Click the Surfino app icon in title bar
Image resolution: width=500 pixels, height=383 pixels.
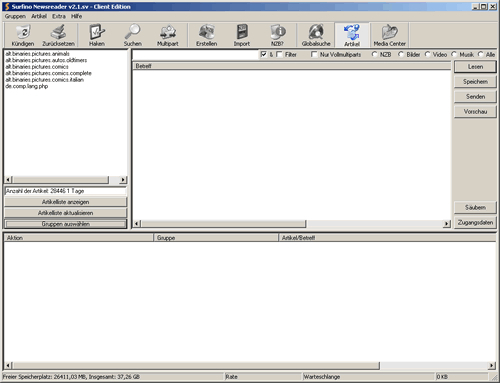7,7
